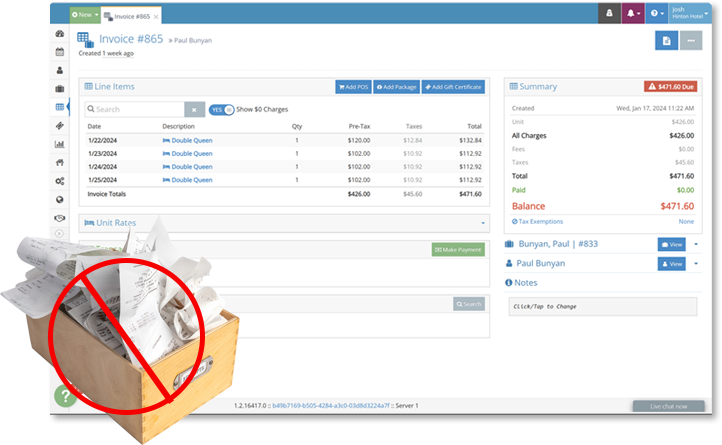Click the Summary panel heading
This screenshot has width=722, height=445.
[533, 87]
